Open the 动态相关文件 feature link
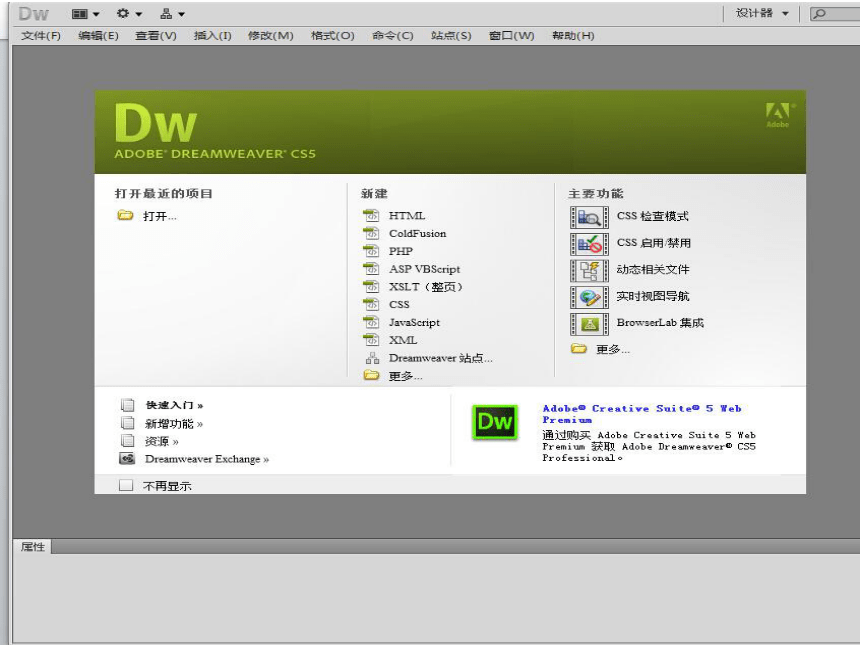 [x=653, y=269]
